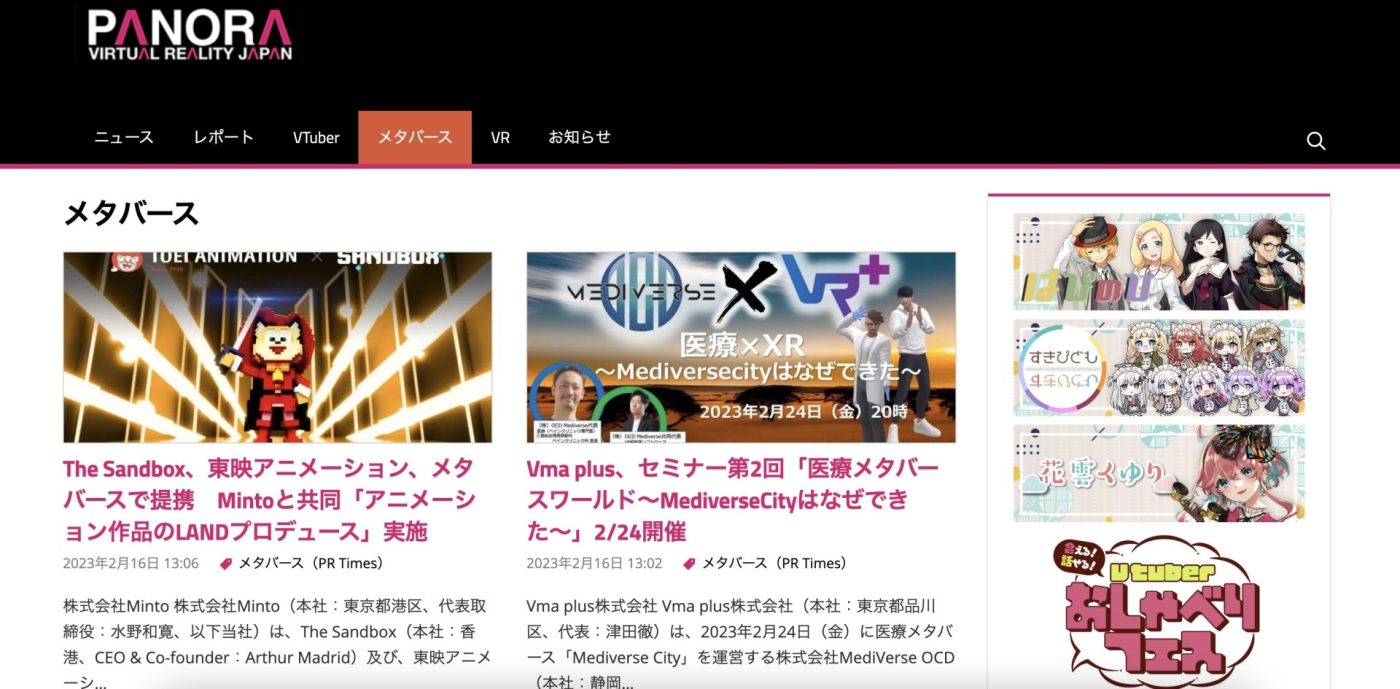Image resolution: width=1400 pixels, height=689 pixels.
Task: Open the お知らせ menu item
Action: pos(579,138)
